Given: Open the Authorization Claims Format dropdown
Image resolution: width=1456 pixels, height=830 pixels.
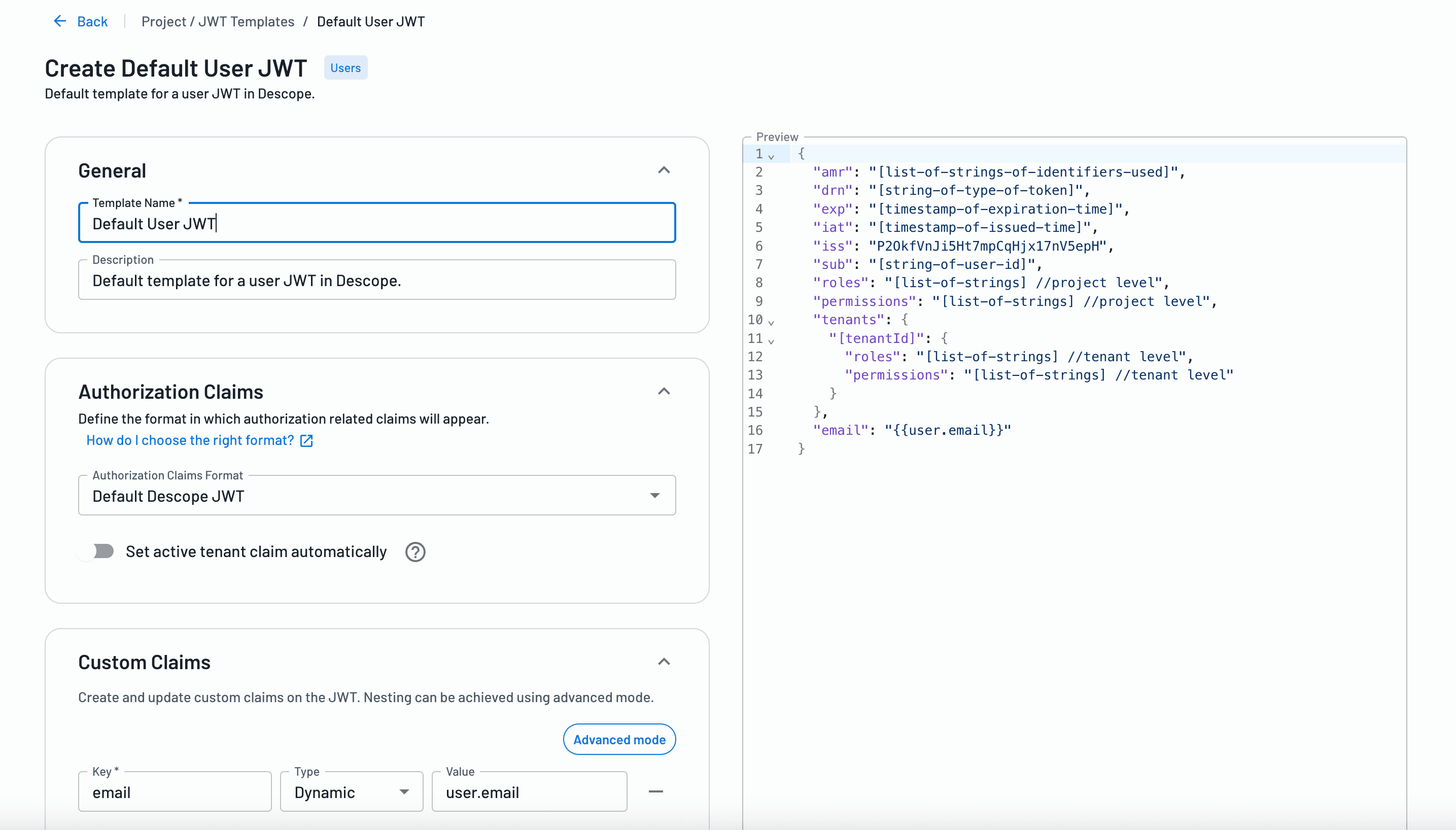Looking at the screenshot, I should (655, 495).
